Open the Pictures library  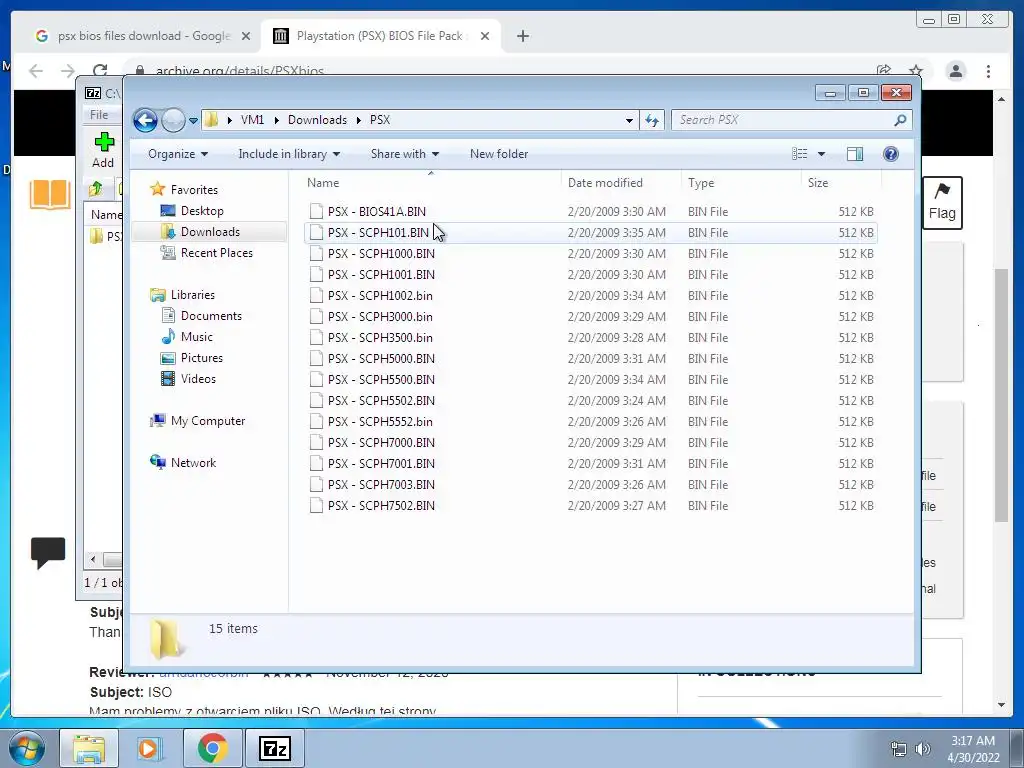point(201,358)
